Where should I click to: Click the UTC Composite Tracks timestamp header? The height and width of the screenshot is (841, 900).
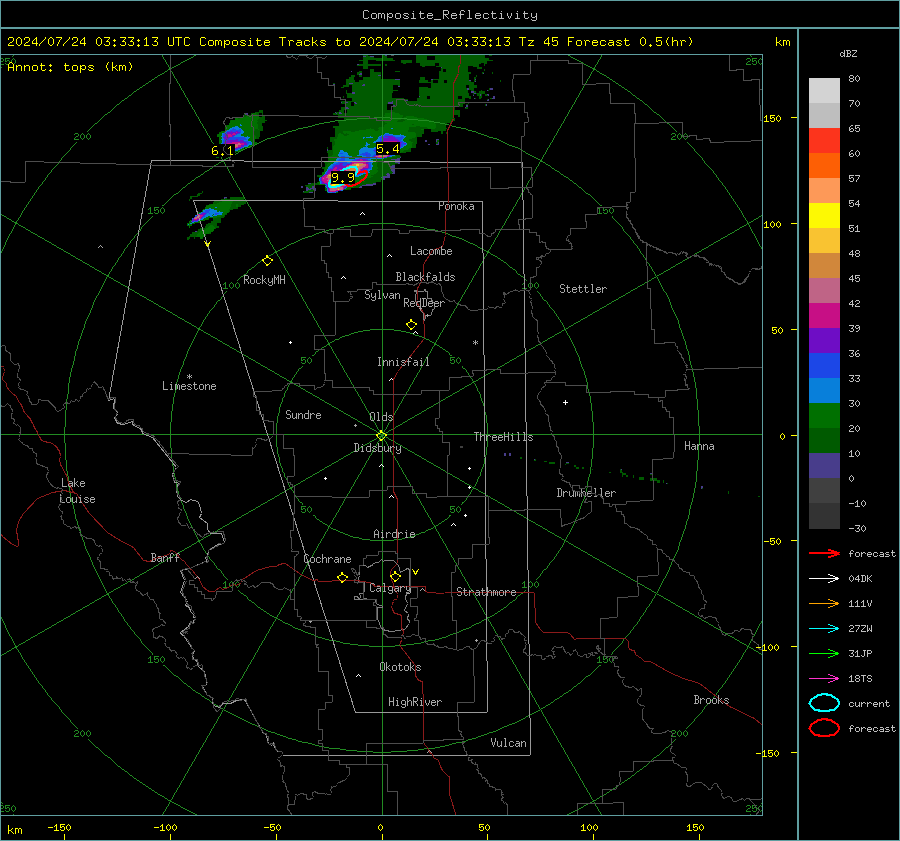350,42
